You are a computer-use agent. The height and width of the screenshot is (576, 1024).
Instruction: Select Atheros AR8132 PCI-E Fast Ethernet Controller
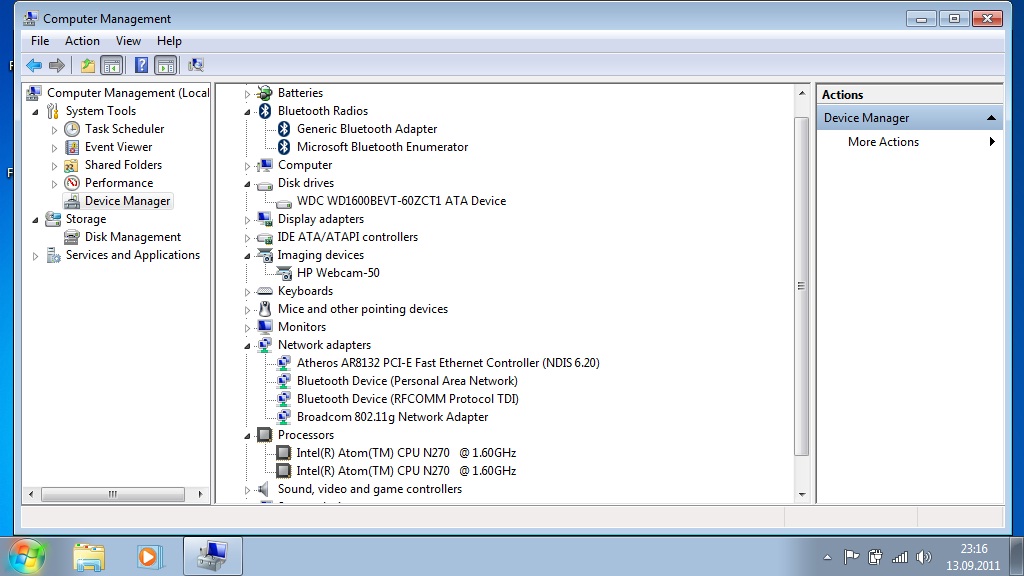coord(448,363)
